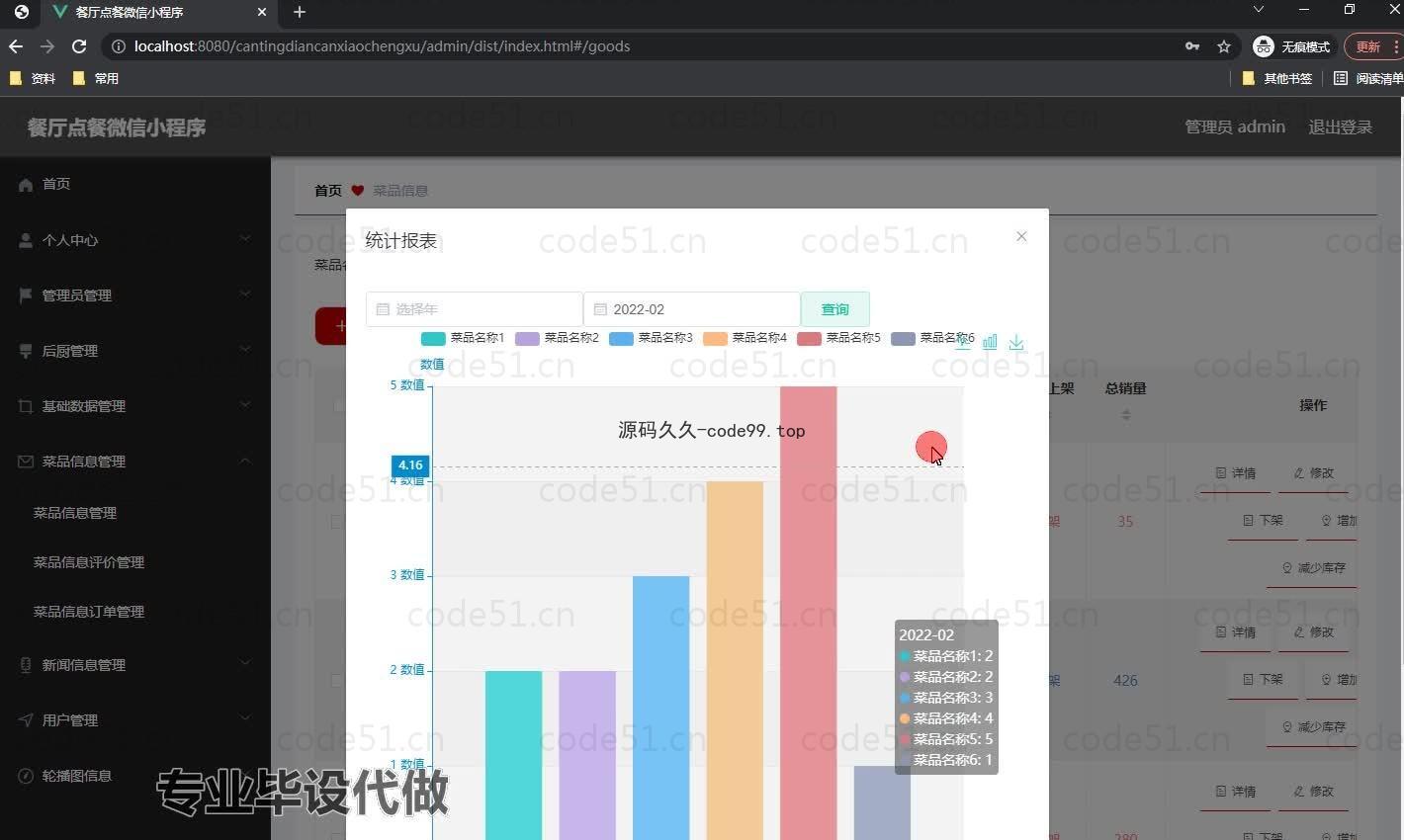Click the address bar URL
The image size is (1404, 840).
pyautogui.click(x=382, y=46)
